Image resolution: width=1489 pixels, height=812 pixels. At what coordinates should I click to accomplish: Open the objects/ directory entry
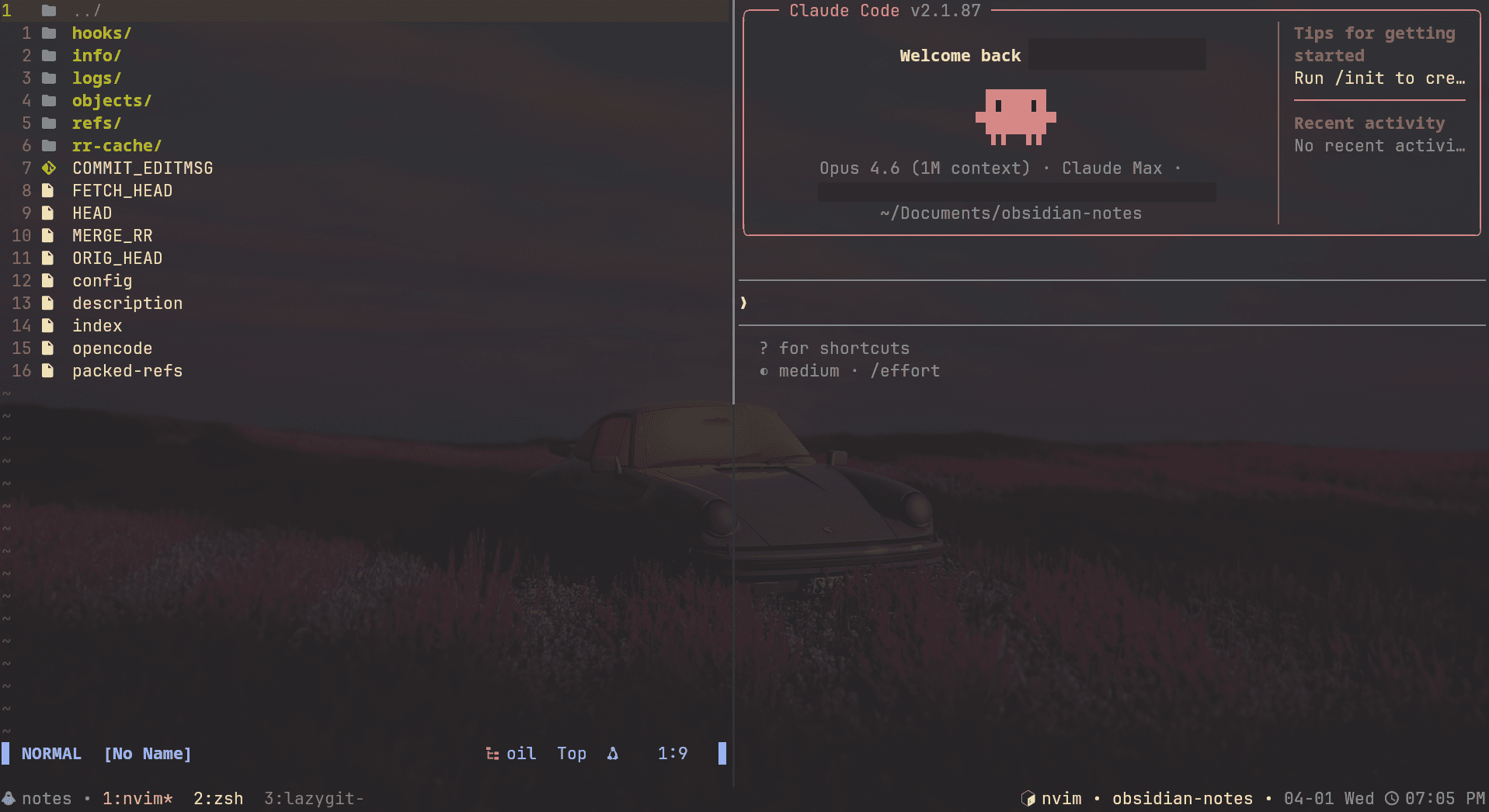pyautogui.click(x=112, y=101)
